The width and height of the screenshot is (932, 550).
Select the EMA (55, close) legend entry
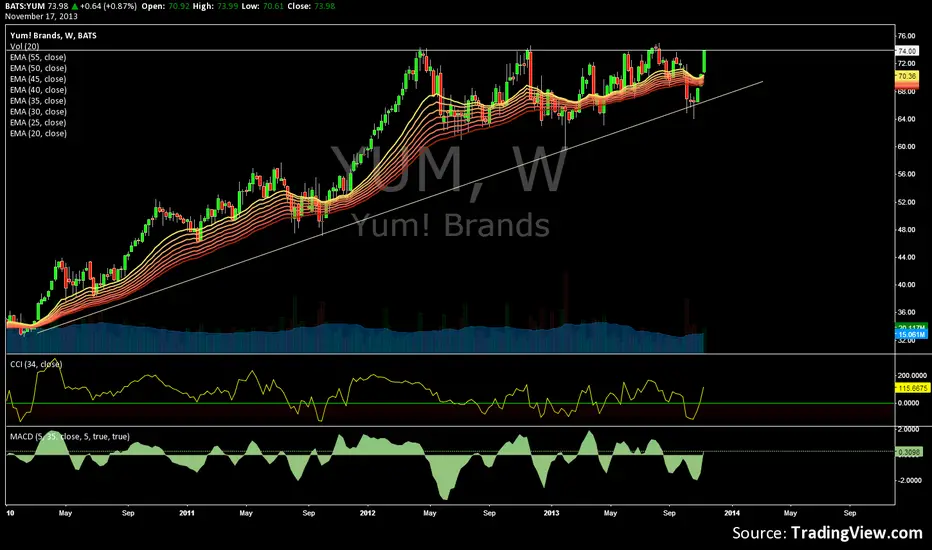pos(38,57)
